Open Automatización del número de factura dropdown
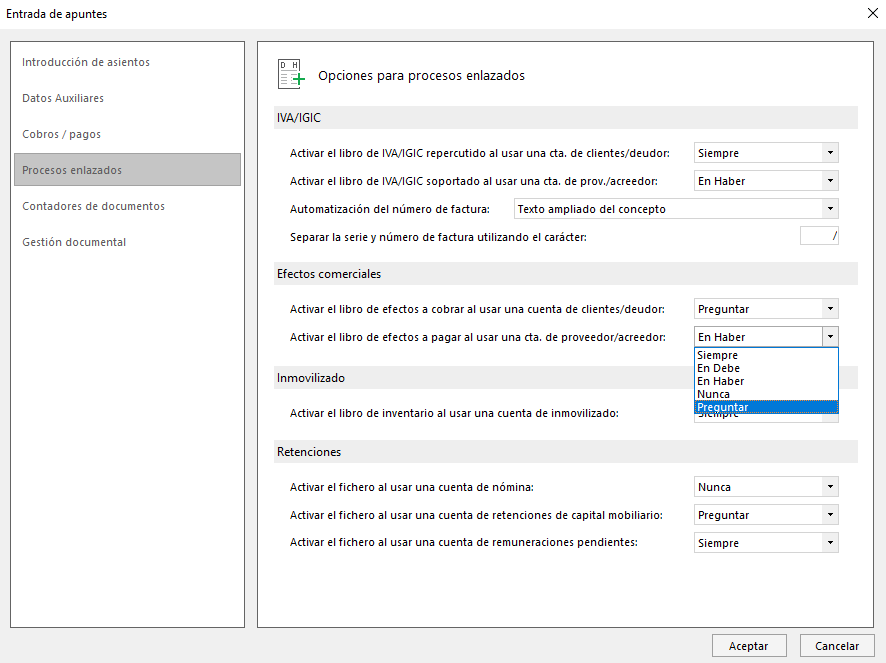886x663 pixels. [676, 209]
